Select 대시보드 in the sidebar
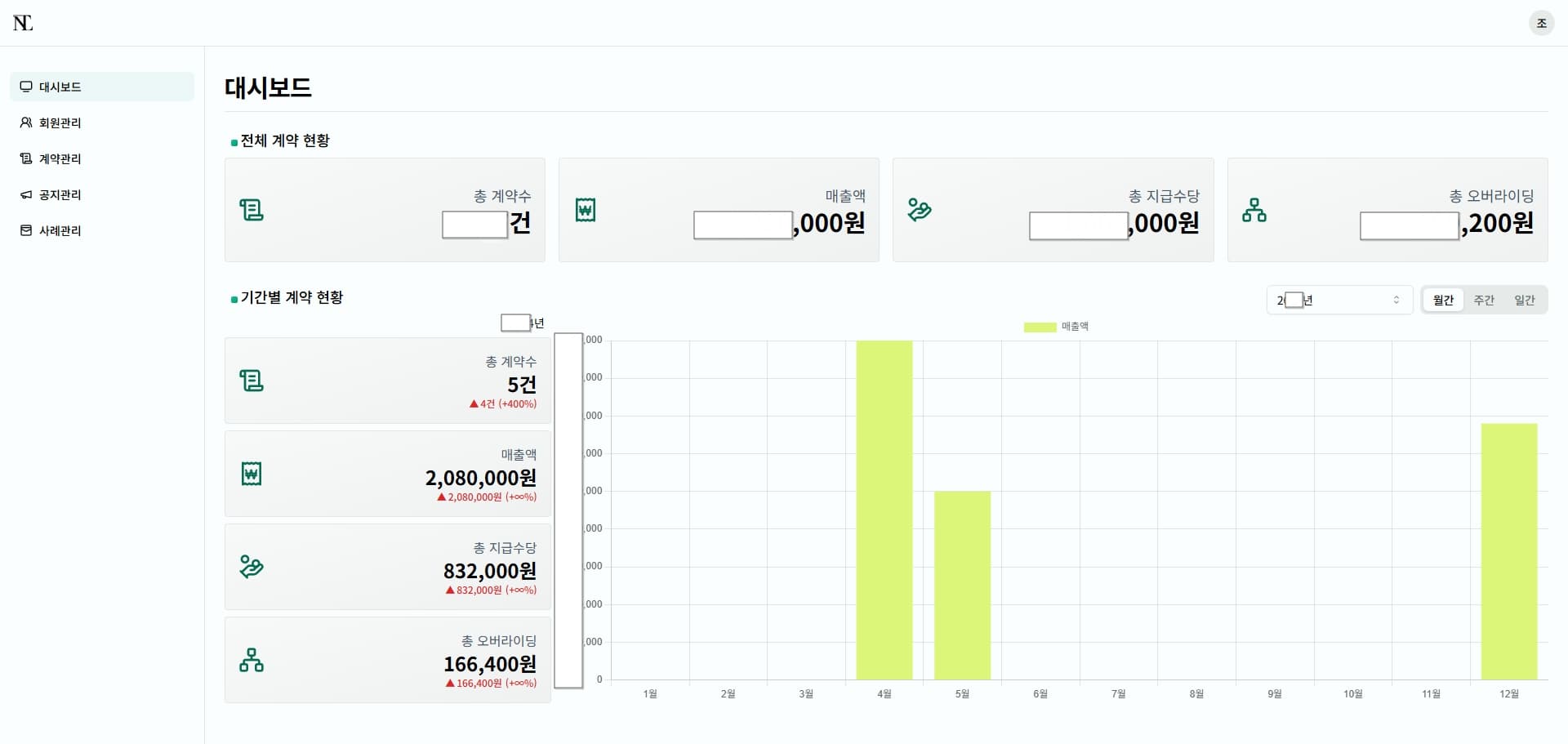 click(60, 87)
